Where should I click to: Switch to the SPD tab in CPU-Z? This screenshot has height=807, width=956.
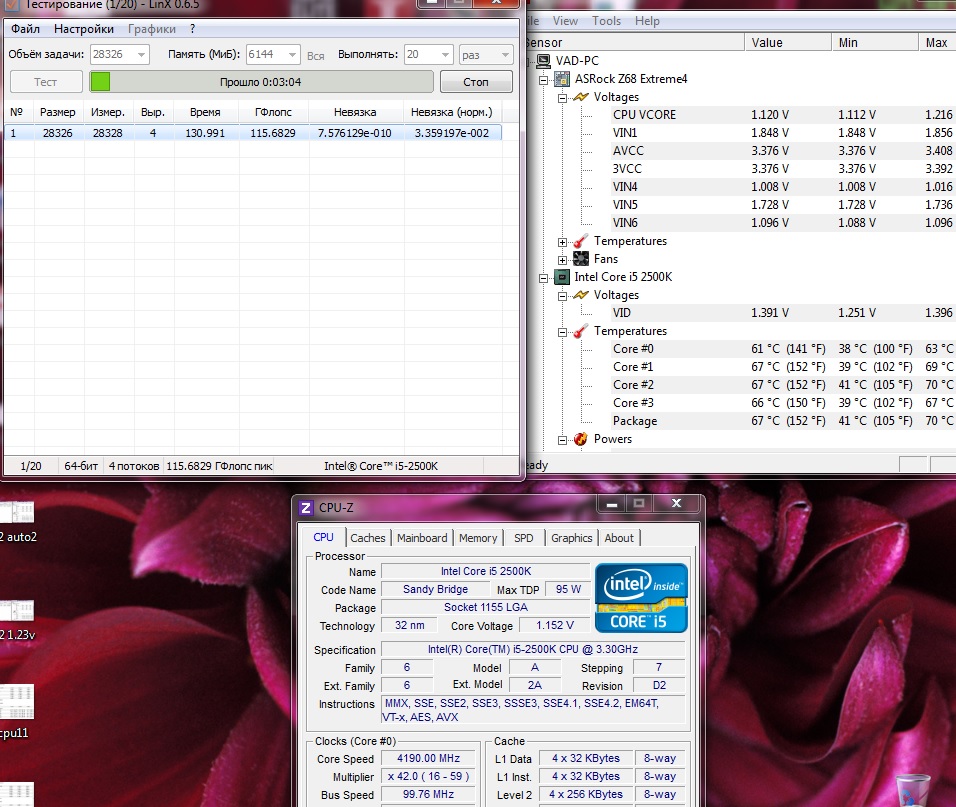524,538
